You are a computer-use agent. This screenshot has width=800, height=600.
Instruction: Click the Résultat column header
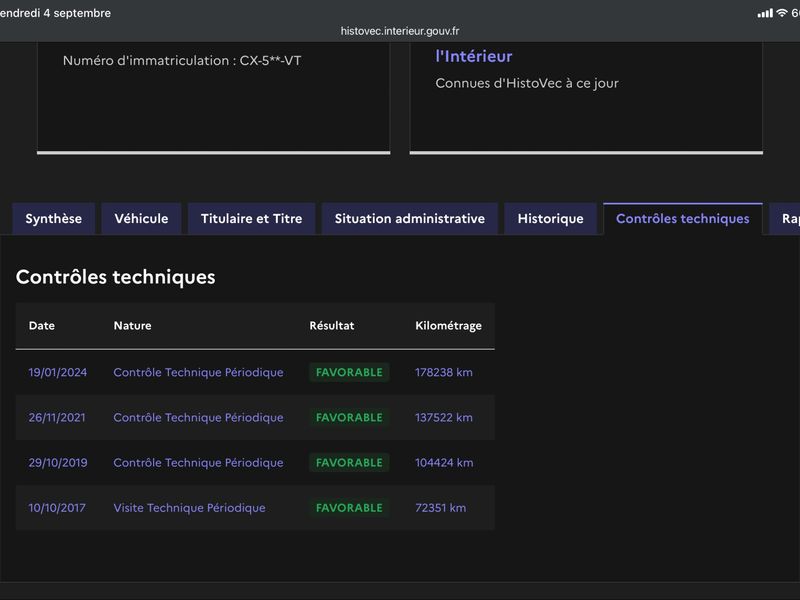[332, 326]
